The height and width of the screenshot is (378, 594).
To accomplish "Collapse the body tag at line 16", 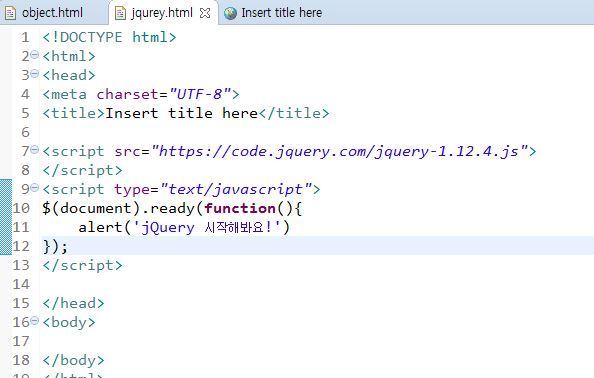I will click(x=34, y=320).
